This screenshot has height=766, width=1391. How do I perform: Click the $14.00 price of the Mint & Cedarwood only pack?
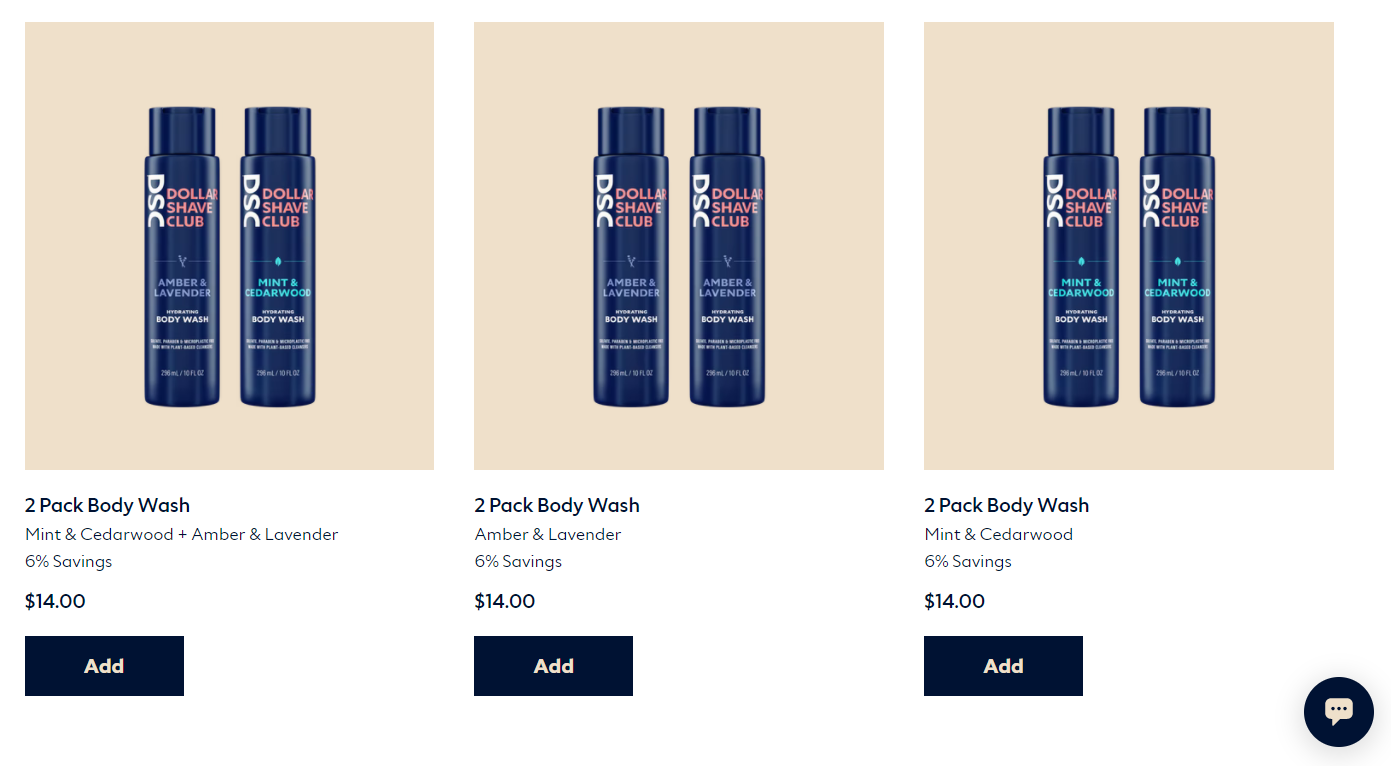(955, 601)
